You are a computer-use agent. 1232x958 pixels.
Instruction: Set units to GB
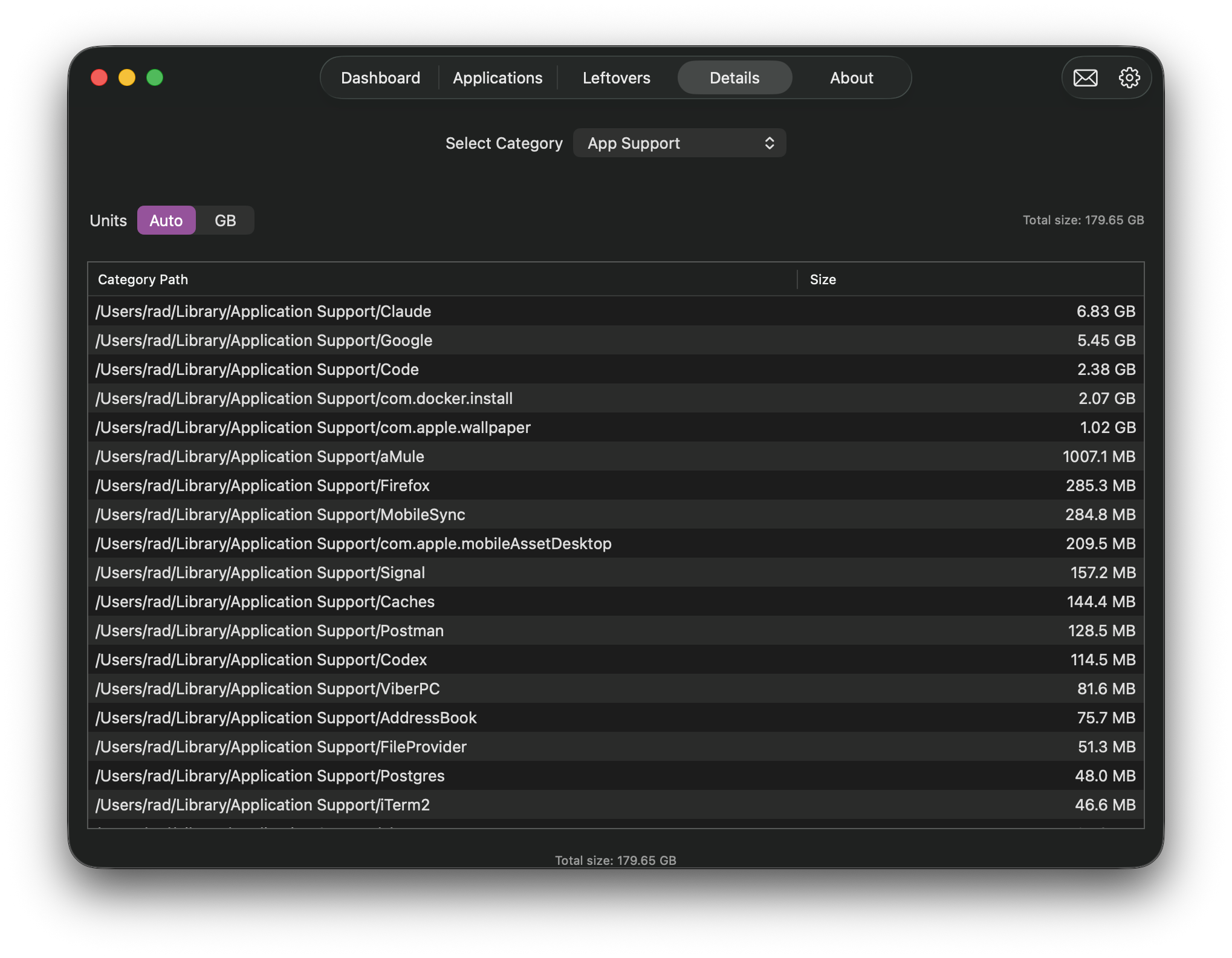point(225,221)
